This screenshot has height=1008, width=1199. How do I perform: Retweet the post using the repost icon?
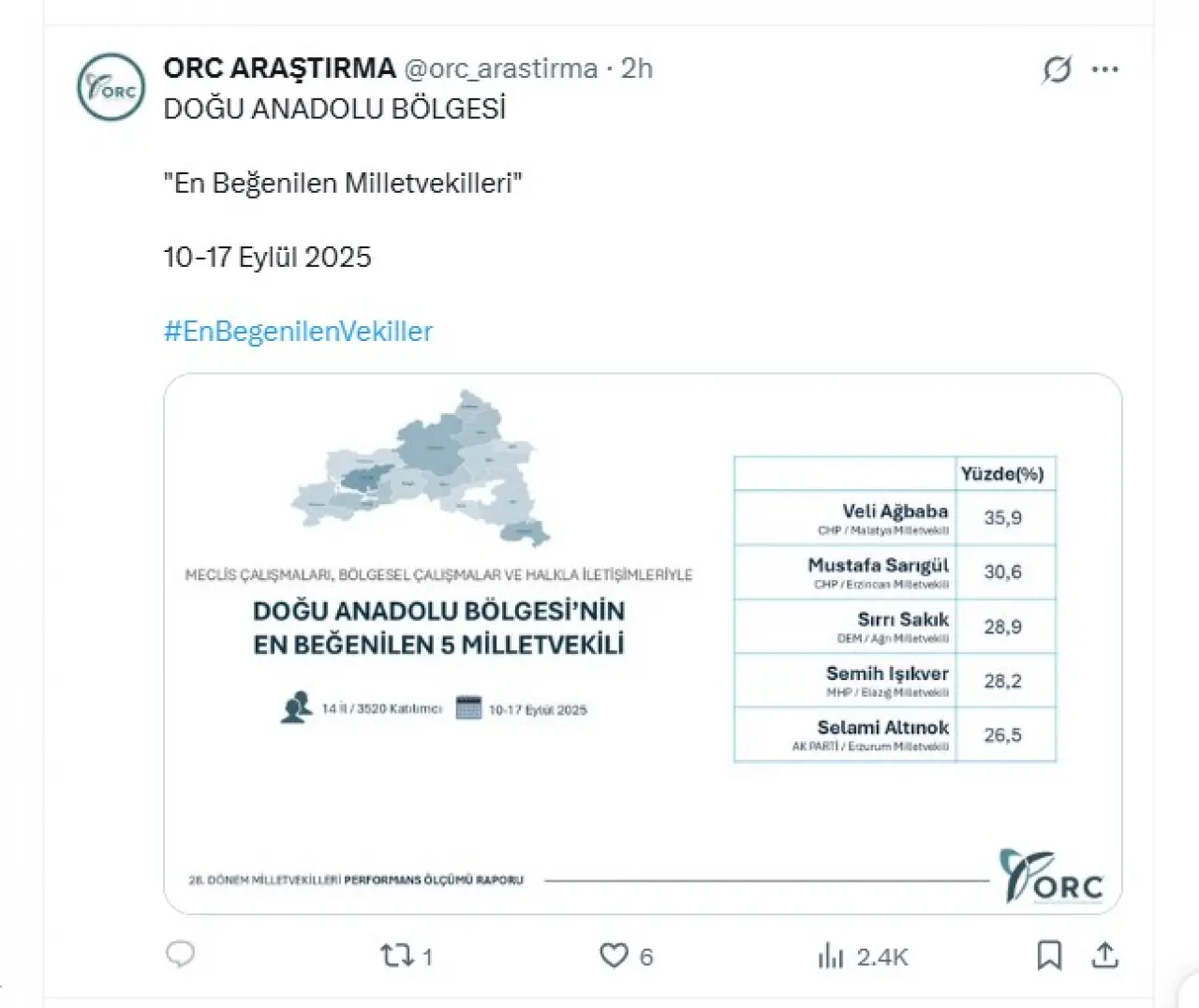[x=395, y=956]
